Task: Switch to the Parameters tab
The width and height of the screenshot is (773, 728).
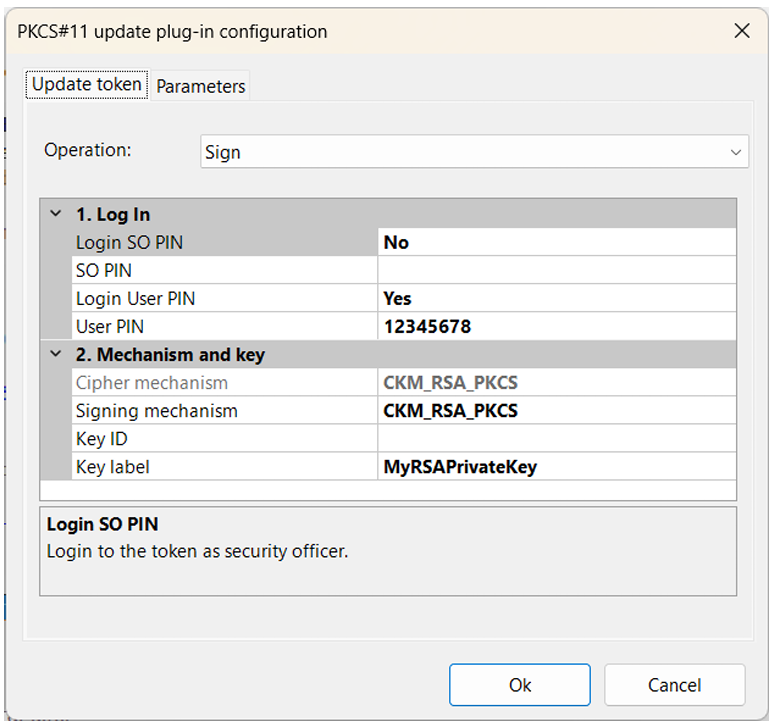Action: tap(200, 86)
